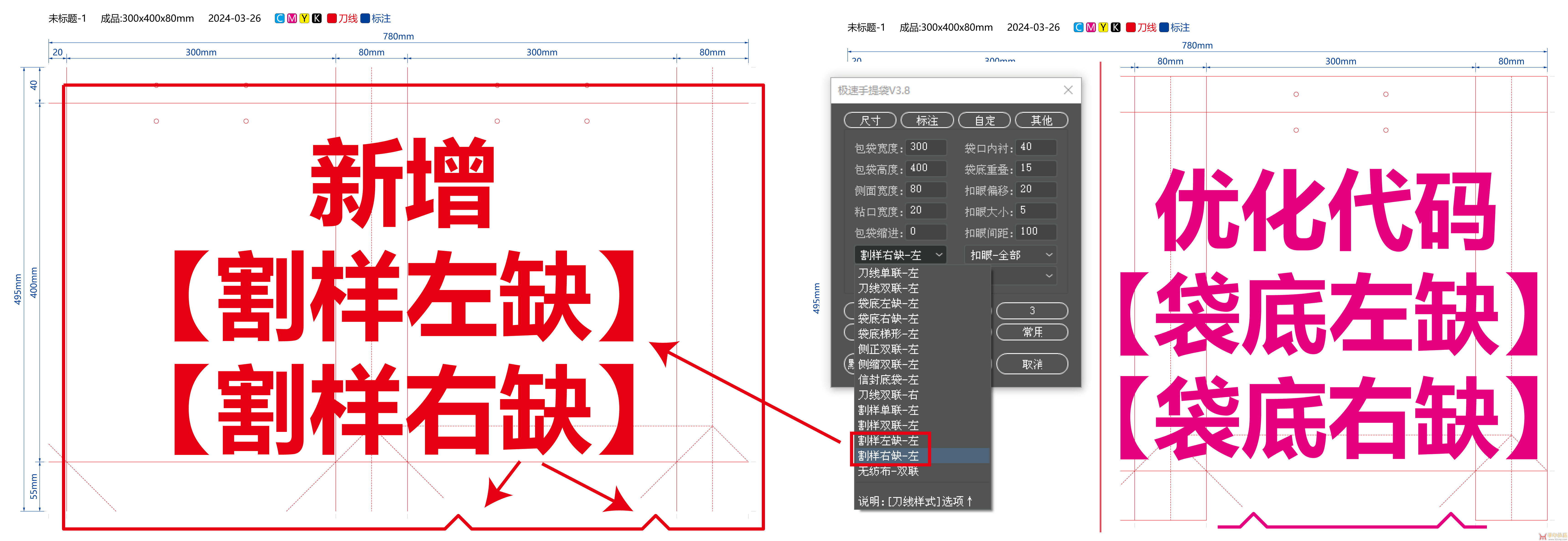Collapse the 割样右缺-左 style dropdown
1568x541 pixels.
click(900, 255)
